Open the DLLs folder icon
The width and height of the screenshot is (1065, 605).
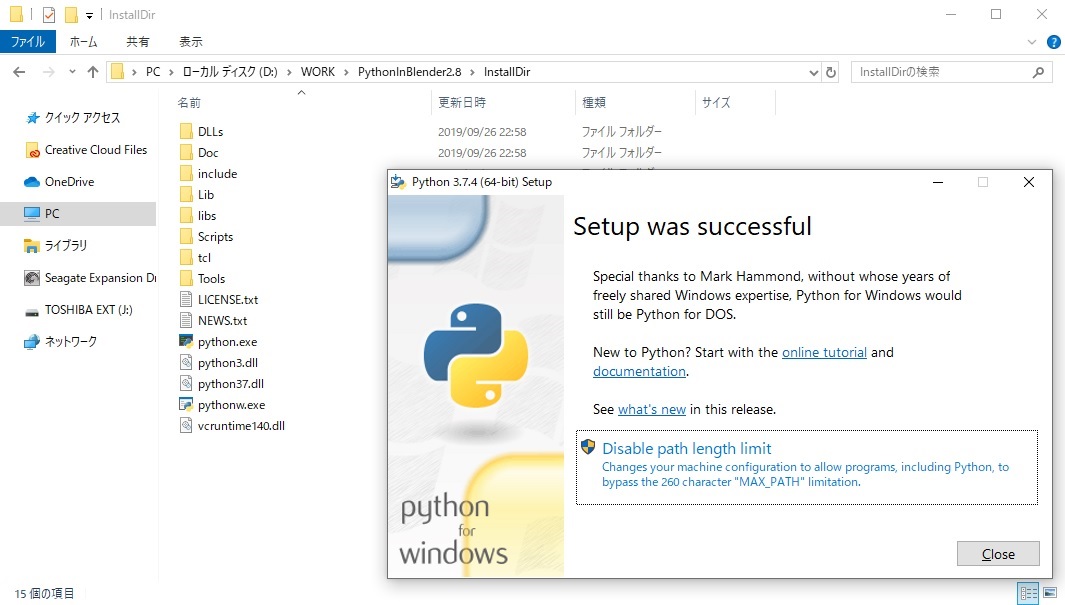click(x=186, y=131)
